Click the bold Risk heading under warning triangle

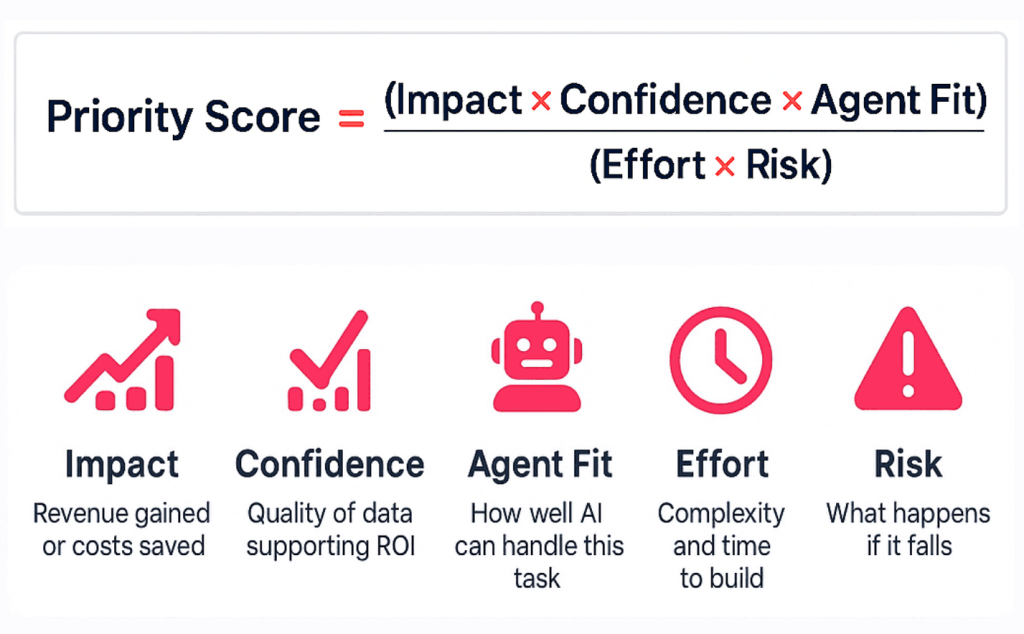tap(908, 464)
